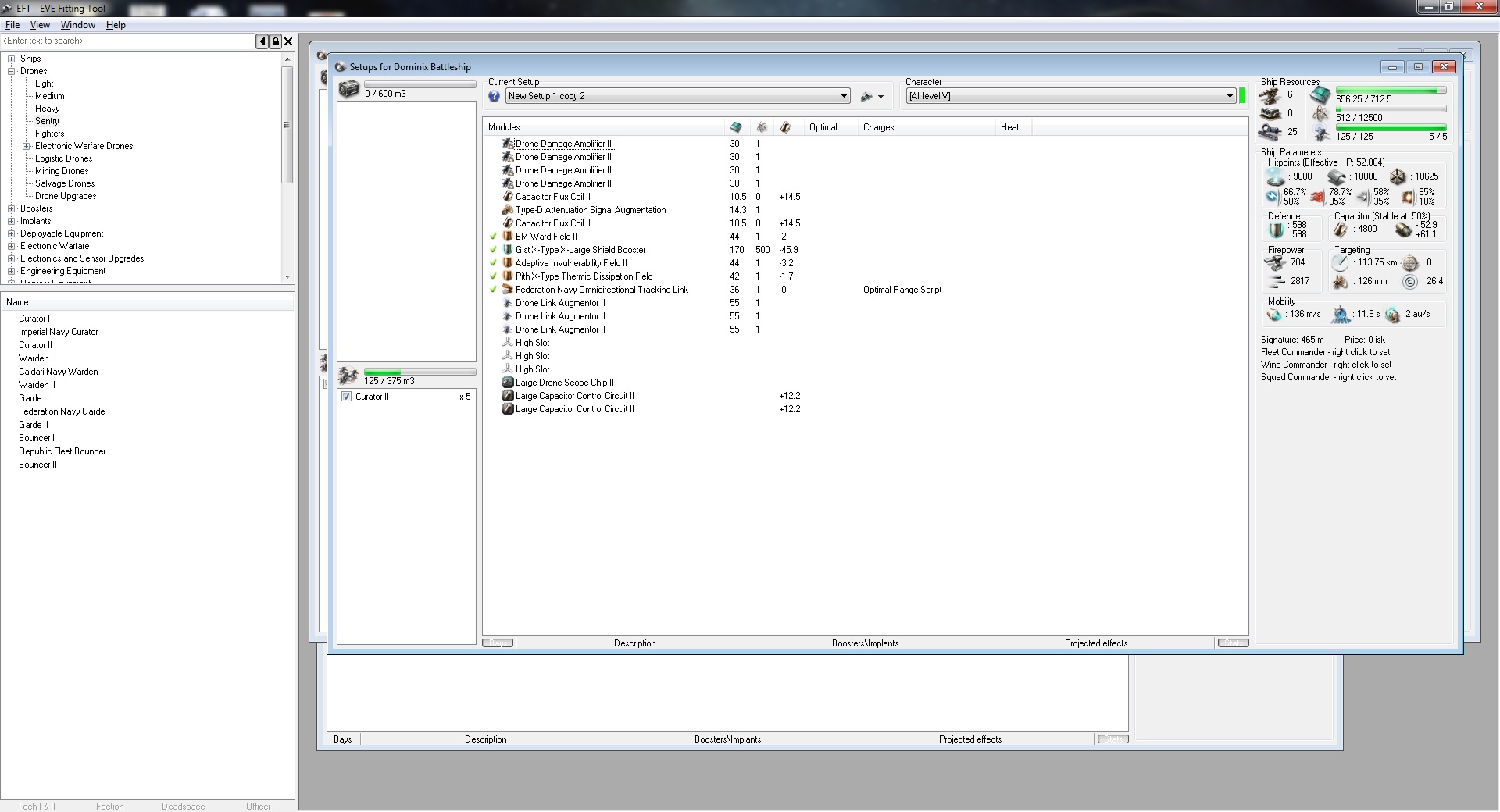Screen dimensions: 1500x812
Task: Switch to the Faction filter tab
Action: pyautogui.click(x=110, y=807)
